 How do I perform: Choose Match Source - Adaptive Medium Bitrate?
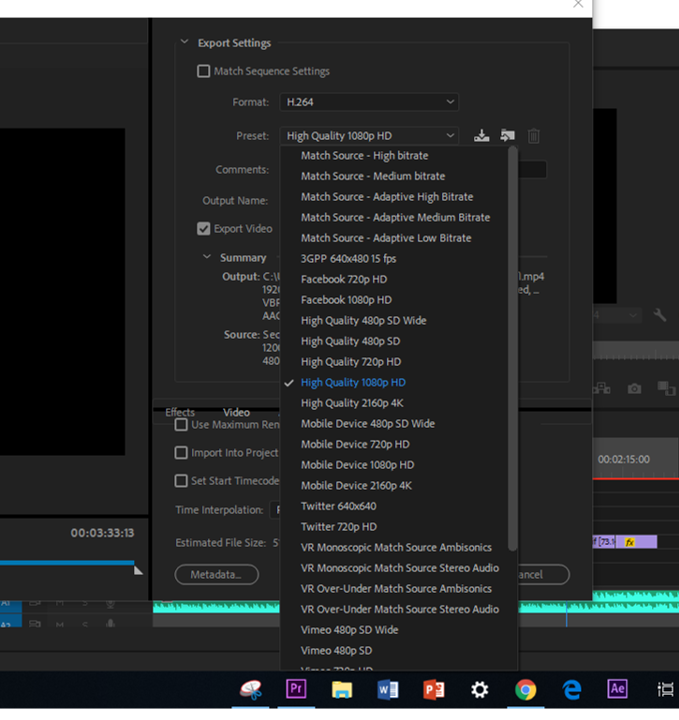coord(395,218)
